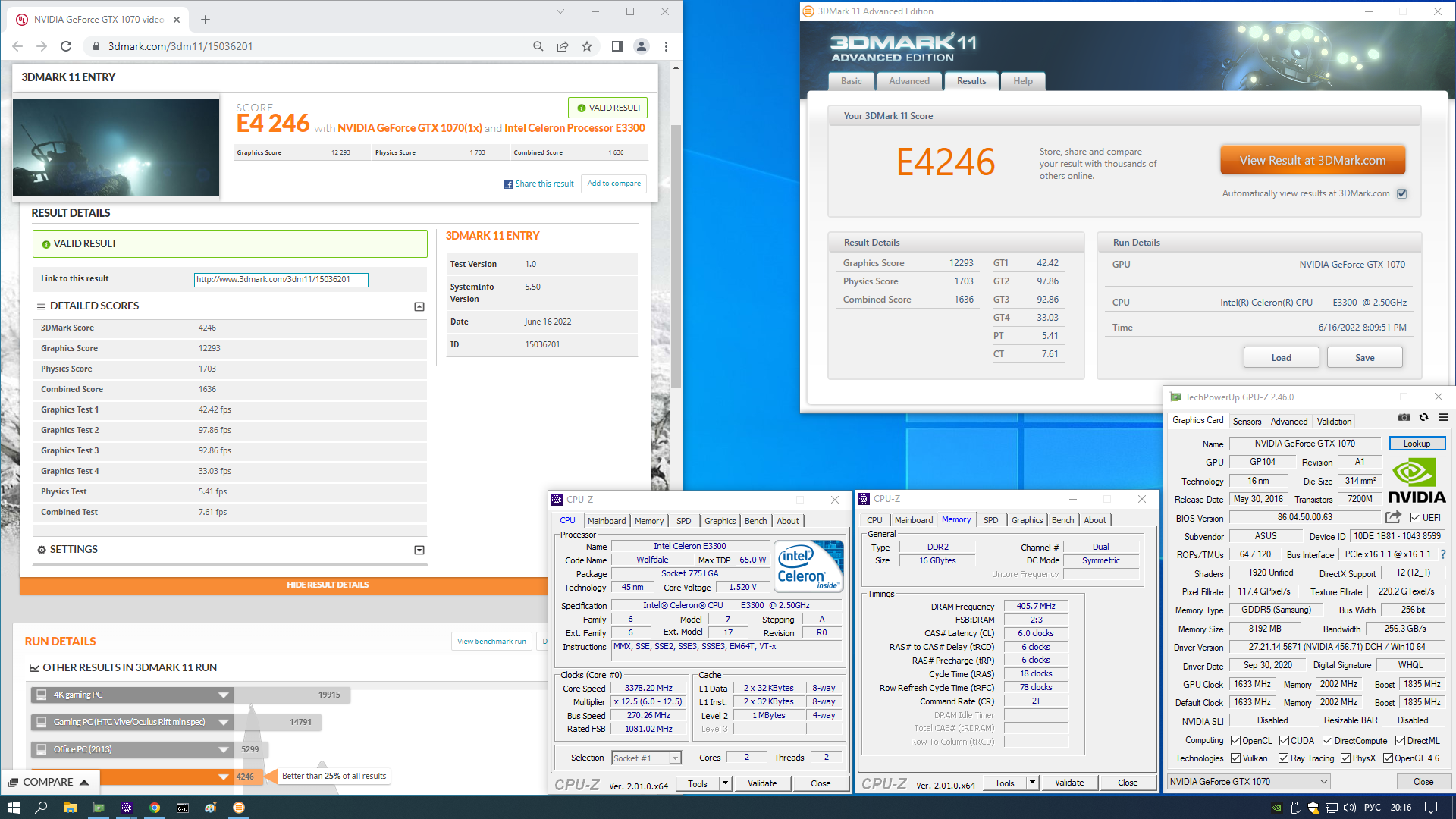The height and width of the screenshot is (819, 1456).
Task: Go back in the browser
Action: pyautogui.click(x=17, y=46)
